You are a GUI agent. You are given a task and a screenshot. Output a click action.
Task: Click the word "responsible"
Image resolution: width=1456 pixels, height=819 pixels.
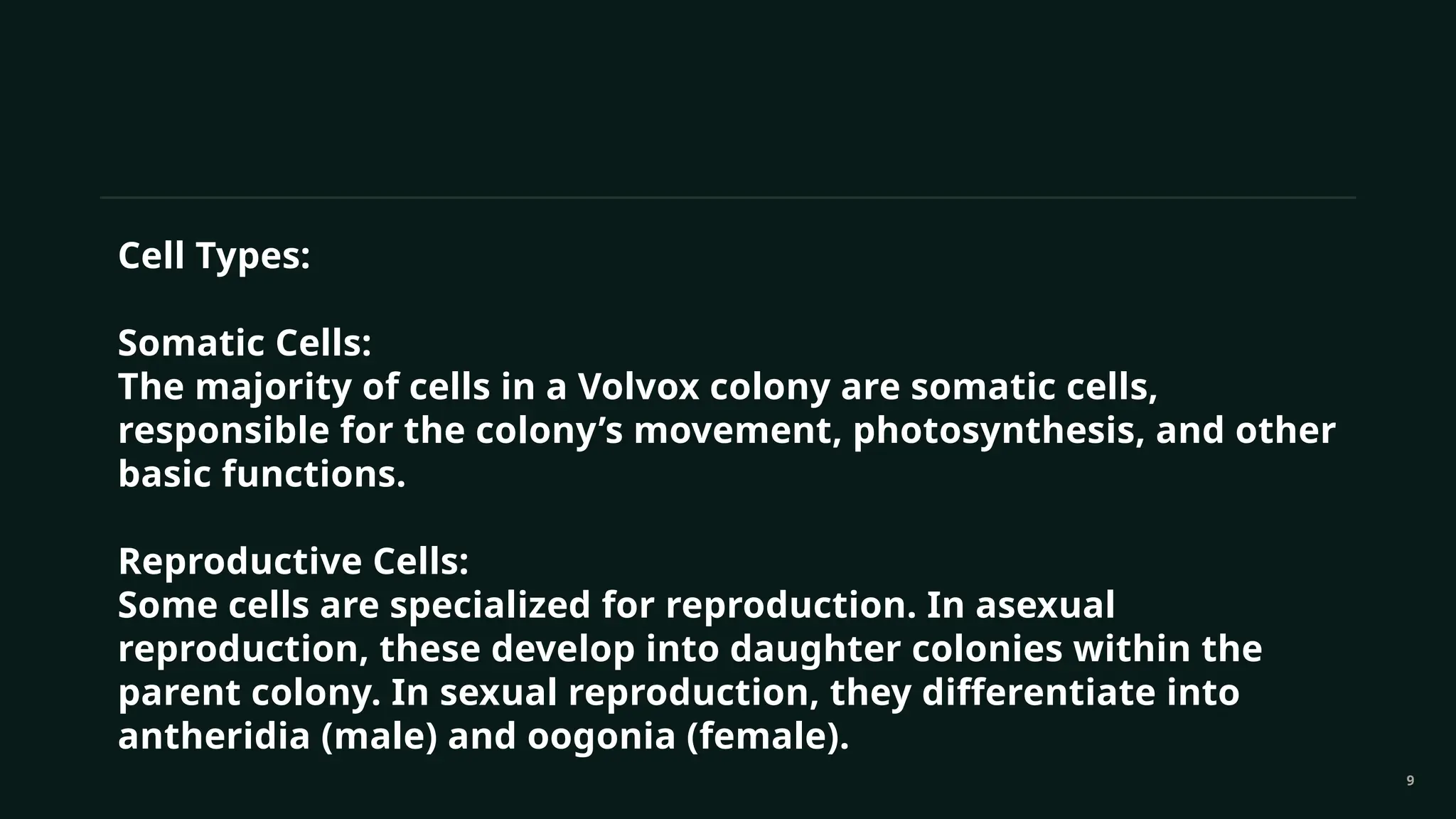(x=223, y=432)
